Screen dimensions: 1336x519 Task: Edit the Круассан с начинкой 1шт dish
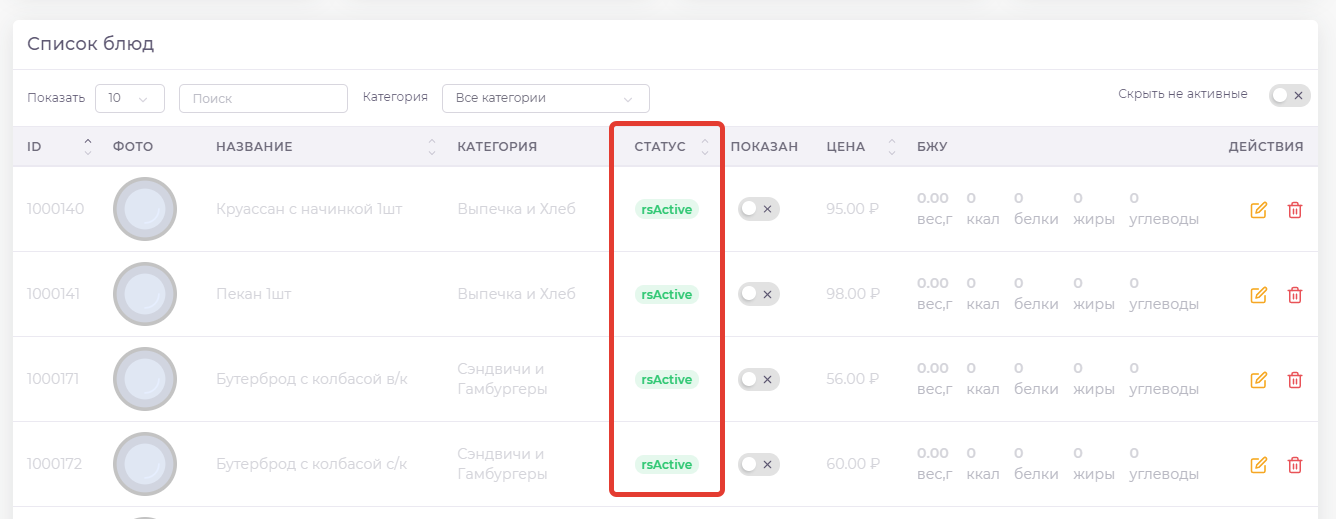(1258, 210)
